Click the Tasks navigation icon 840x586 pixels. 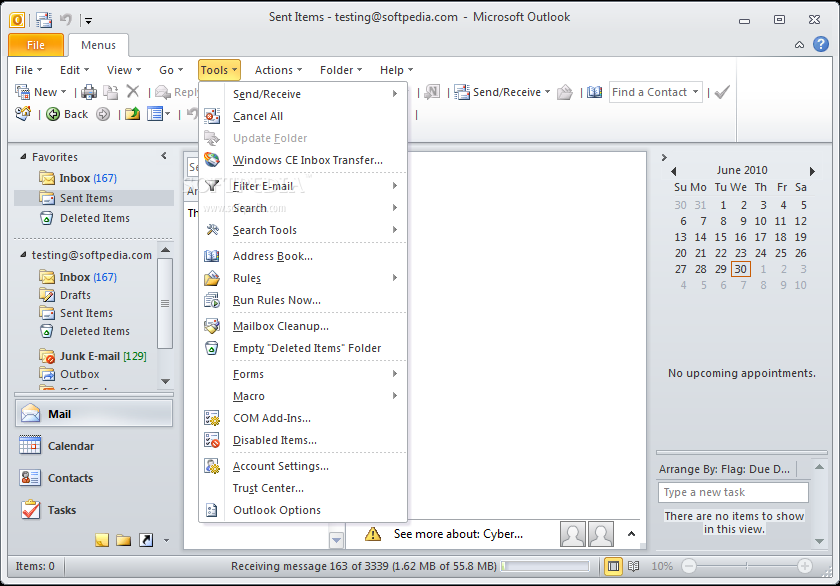tap(31, 509)
